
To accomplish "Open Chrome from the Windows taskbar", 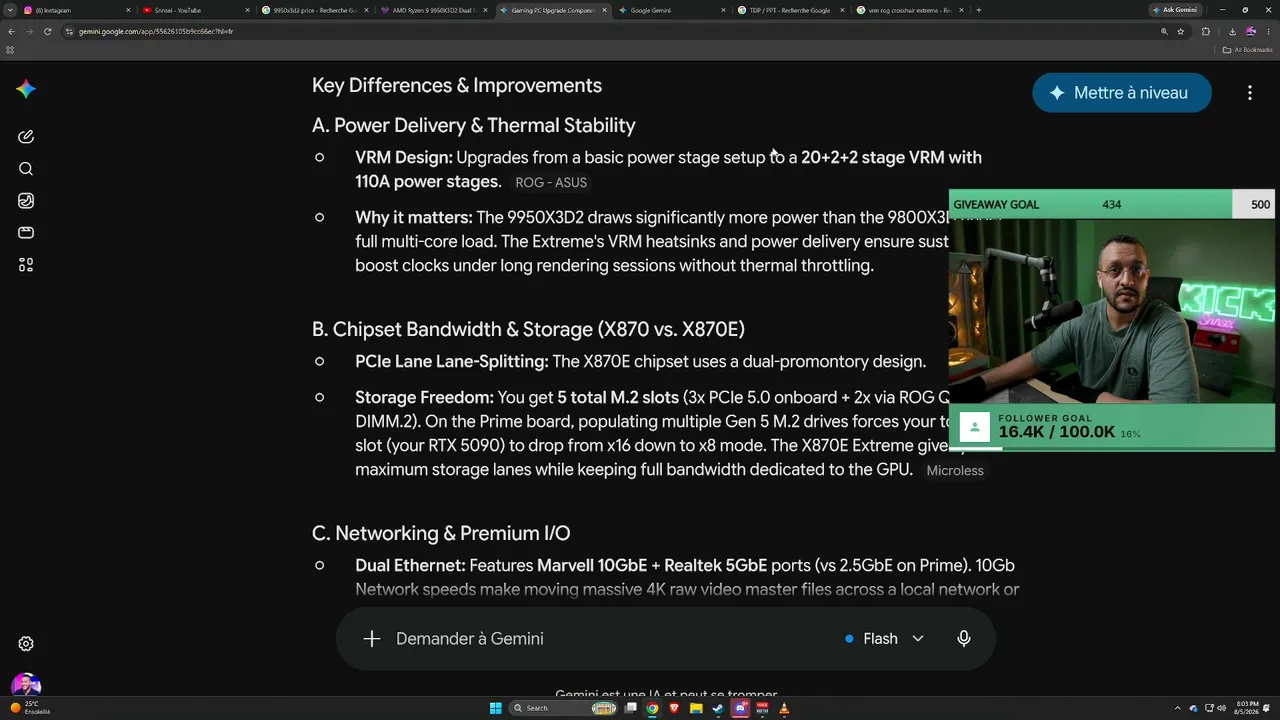I will [x=652, y=708].
